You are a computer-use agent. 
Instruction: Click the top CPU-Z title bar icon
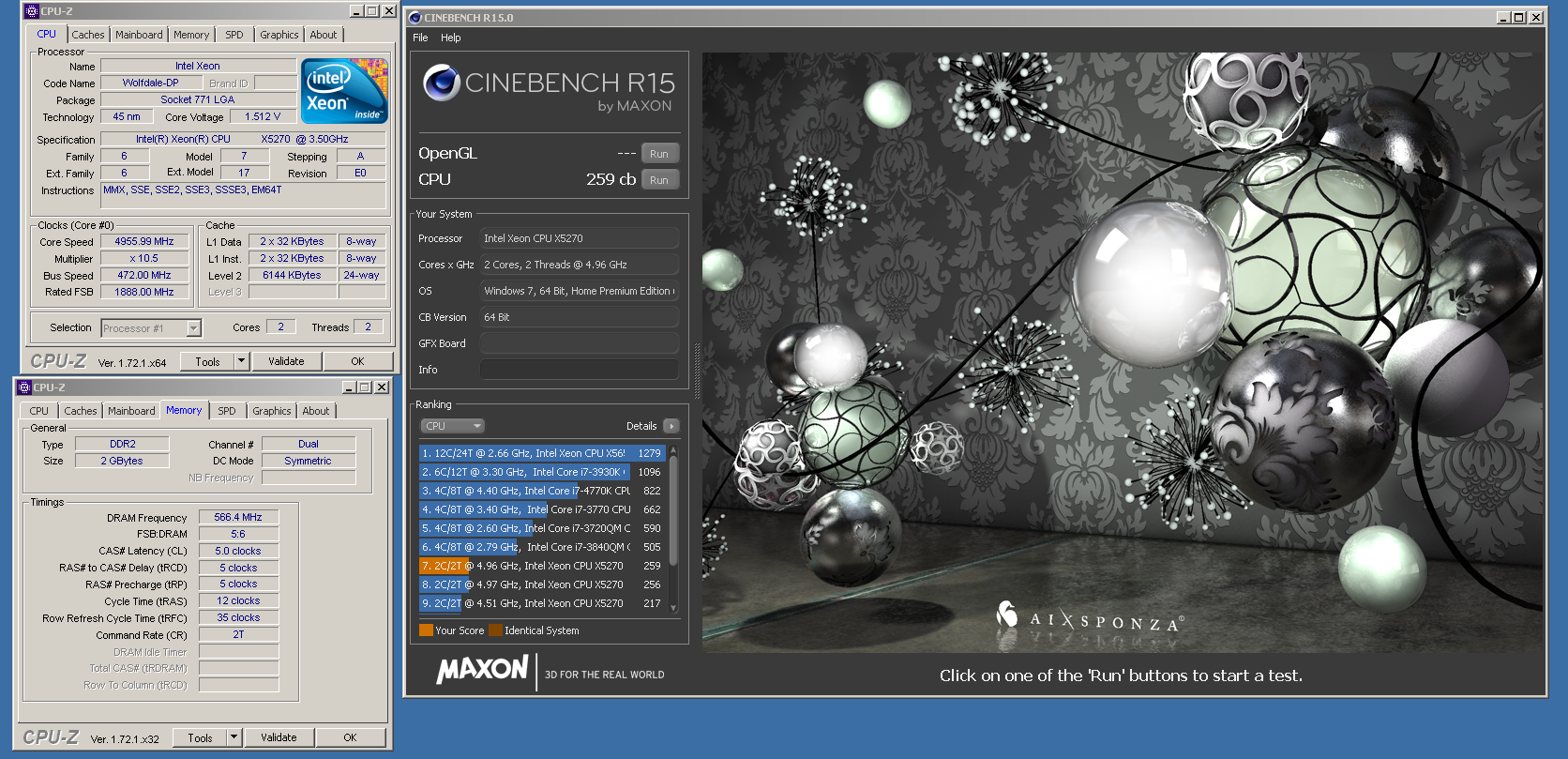tap(31, 11)
